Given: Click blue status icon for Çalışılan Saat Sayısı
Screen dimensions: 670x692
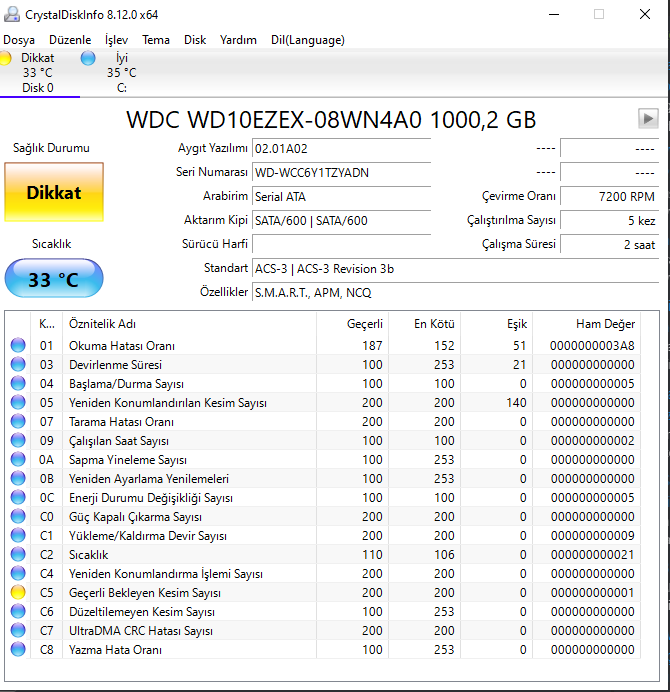Looking at the screenshot, I should pos(18,440).
